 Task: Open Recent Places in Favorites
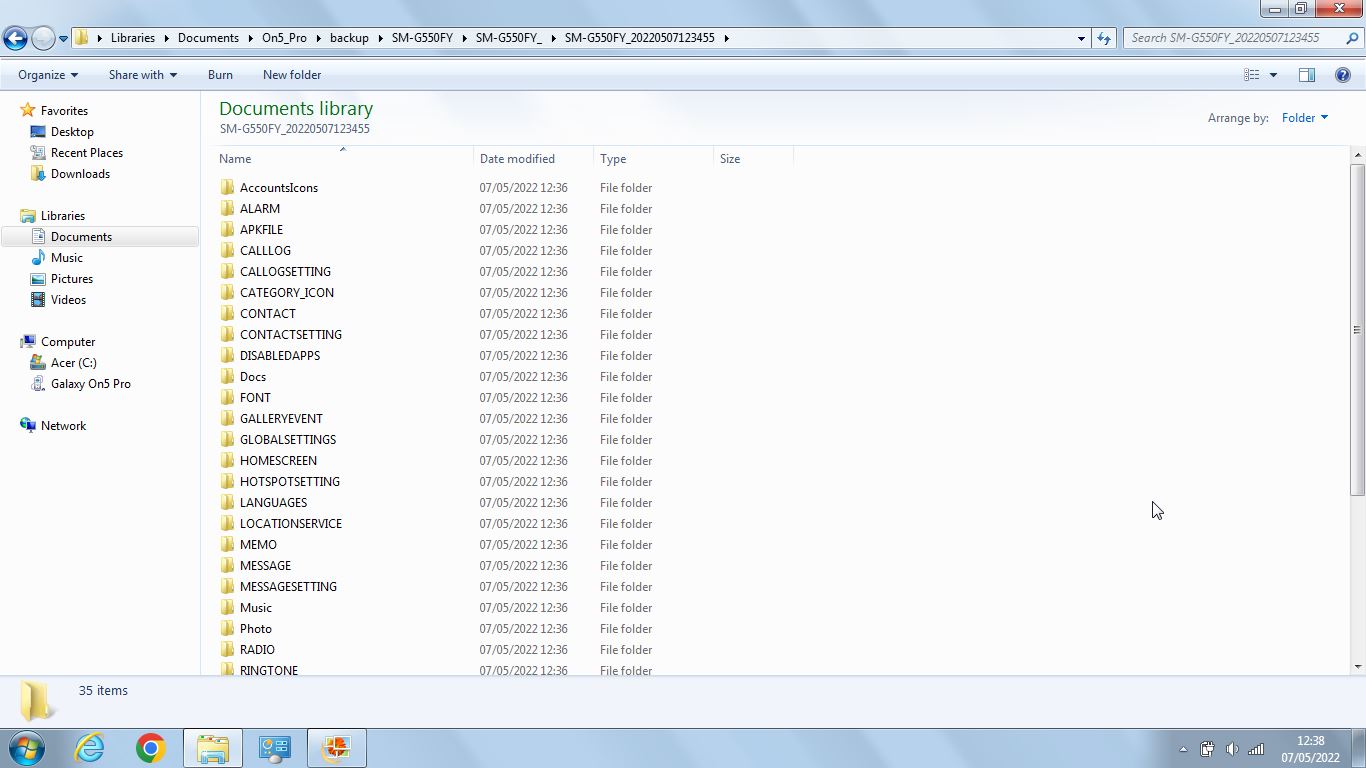[x=87, y=153]
